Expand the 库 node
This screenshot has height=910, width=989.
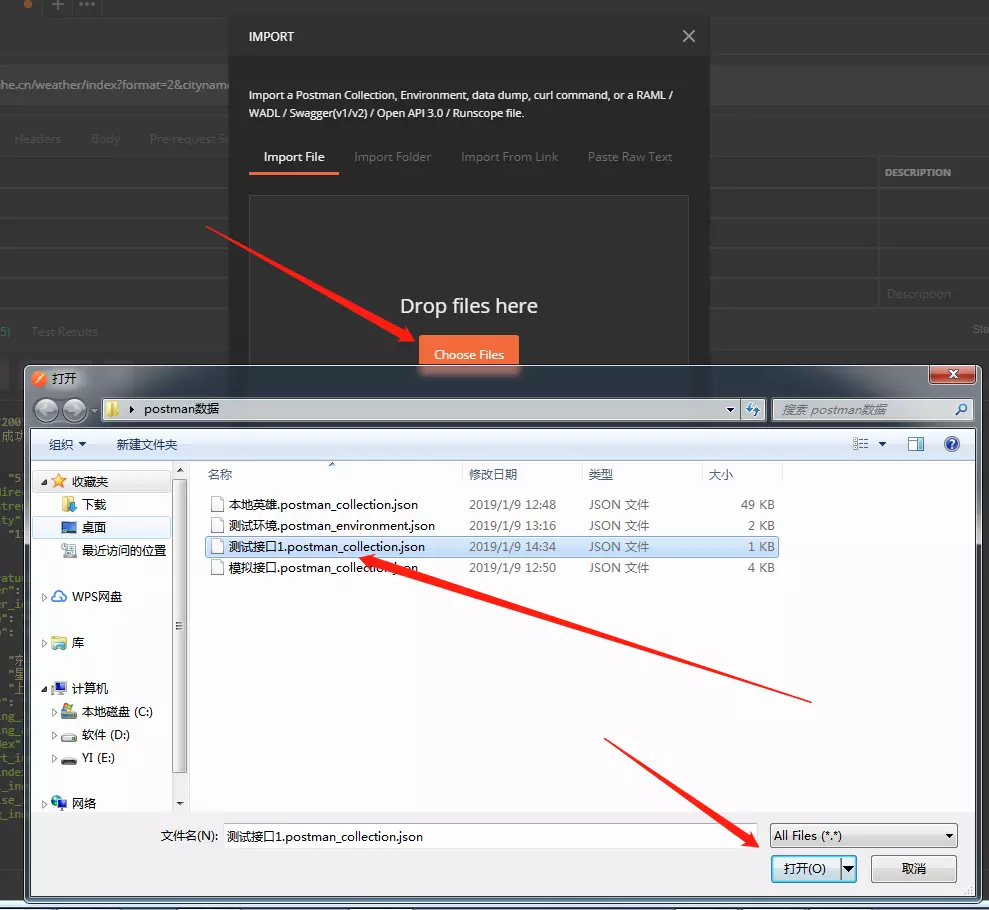44,643
